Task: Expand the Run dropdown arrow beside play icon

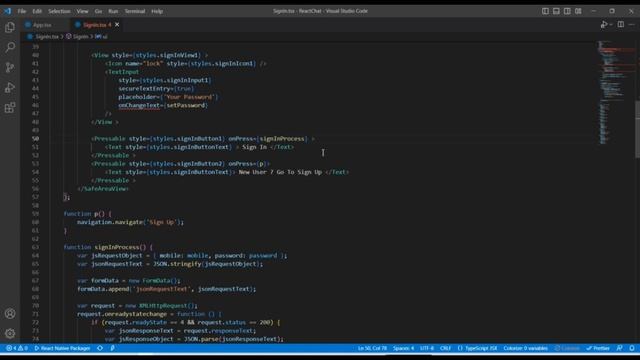Action: pos(611,25)
